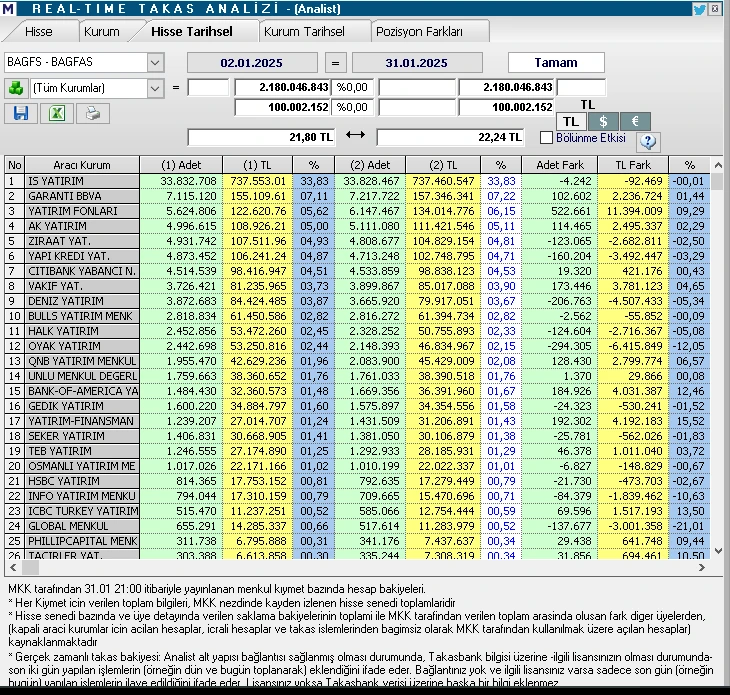This screenshot has width=730, height=695.
Task: Click the Tamam button
Action: 556,63
